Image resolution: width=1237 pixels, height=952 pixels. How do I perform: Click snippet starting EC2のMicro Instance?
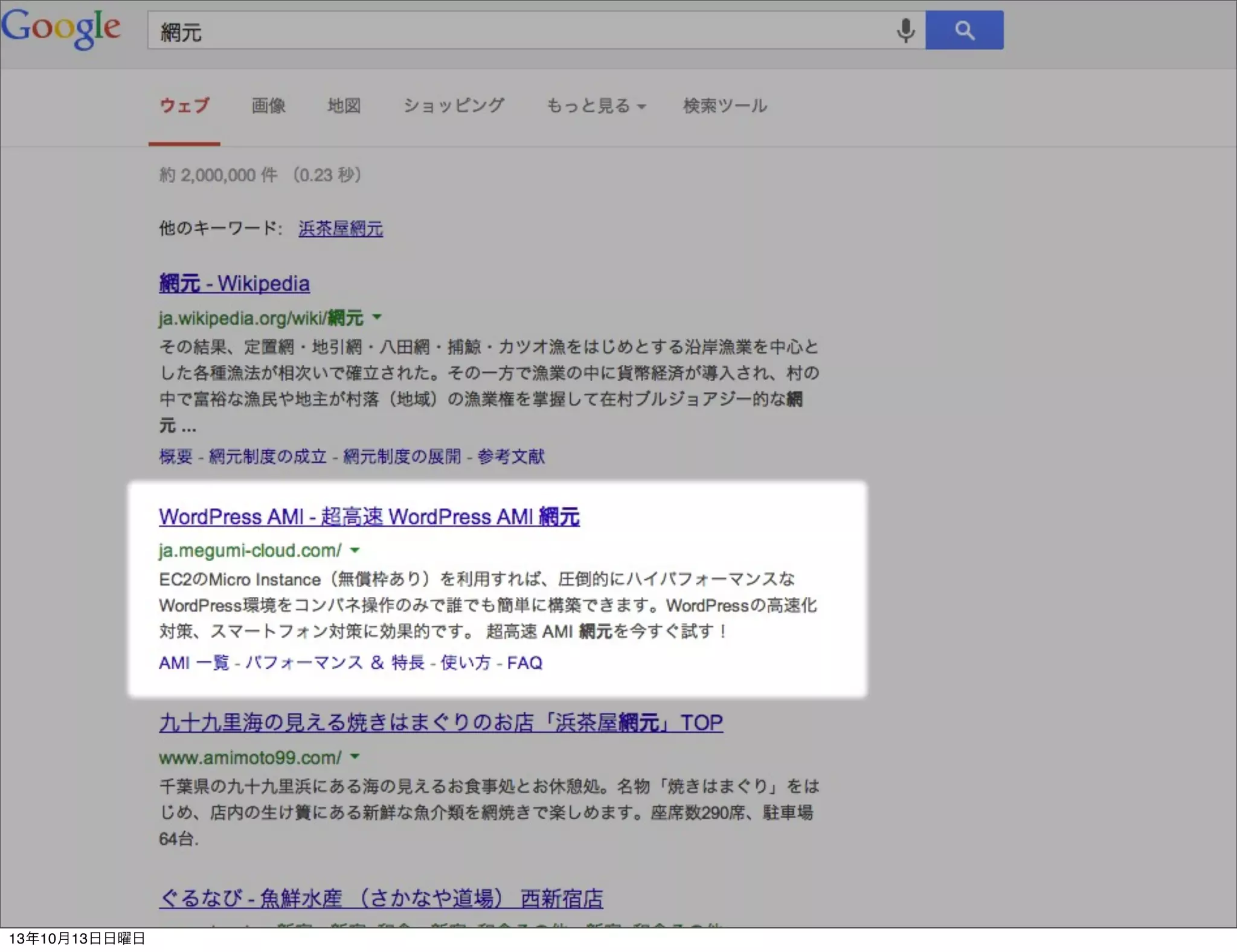click(488, 605)
